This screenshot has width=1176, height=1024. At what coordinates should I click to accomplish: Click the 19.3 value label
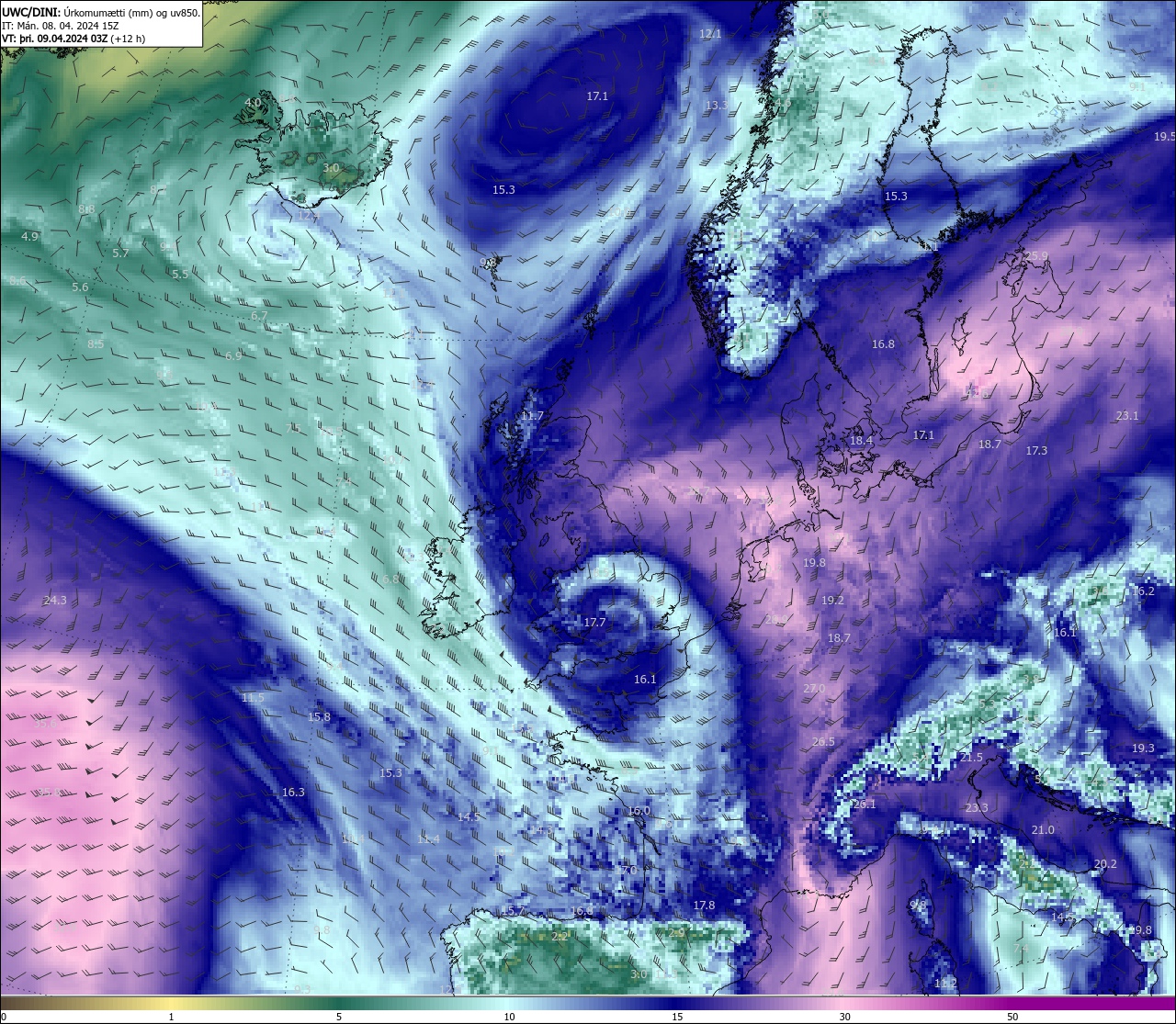[1143, 748]
